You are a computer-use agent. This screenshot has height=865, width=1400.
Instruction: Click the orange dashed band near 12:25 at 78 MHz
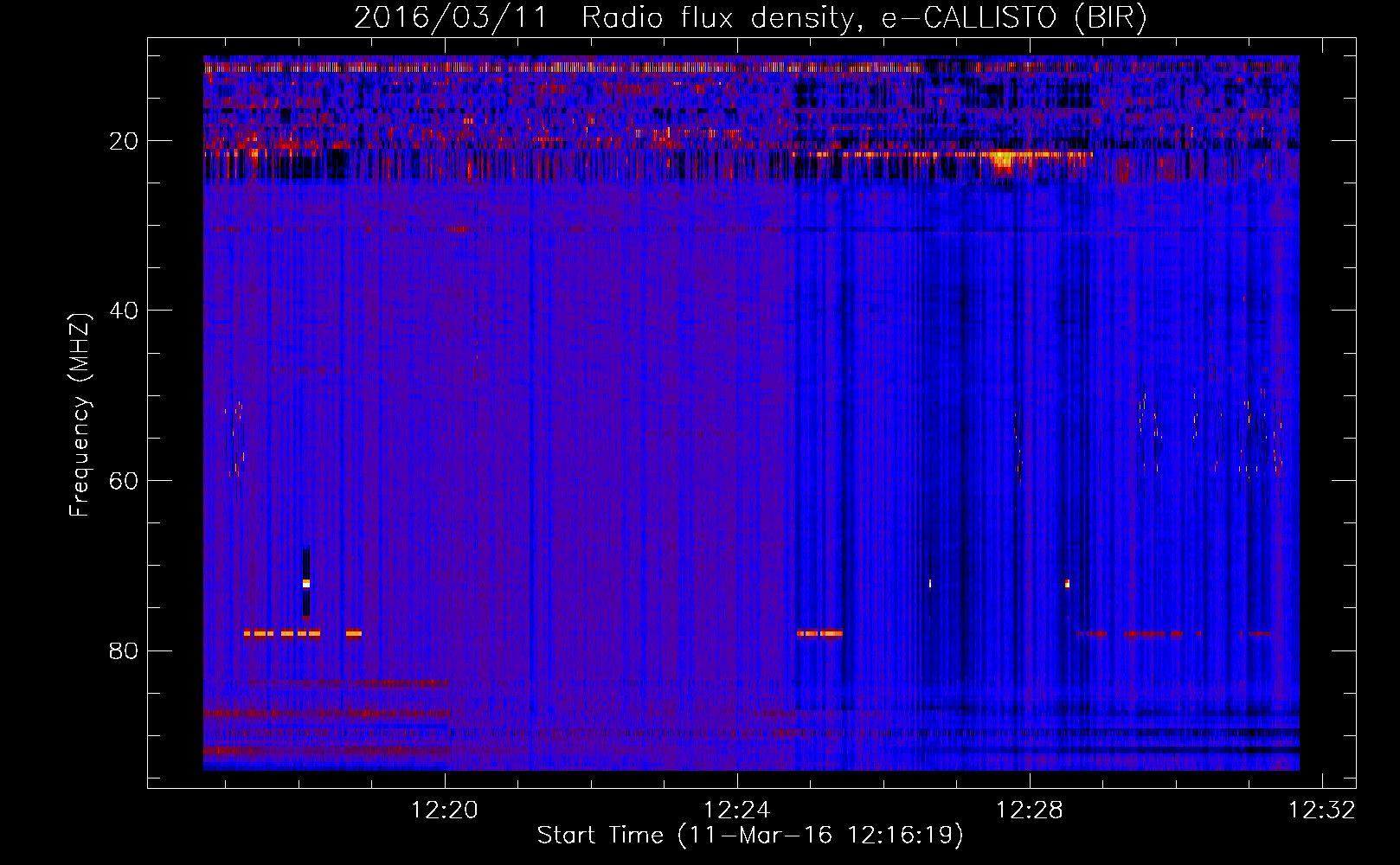[x=819, y=633]
